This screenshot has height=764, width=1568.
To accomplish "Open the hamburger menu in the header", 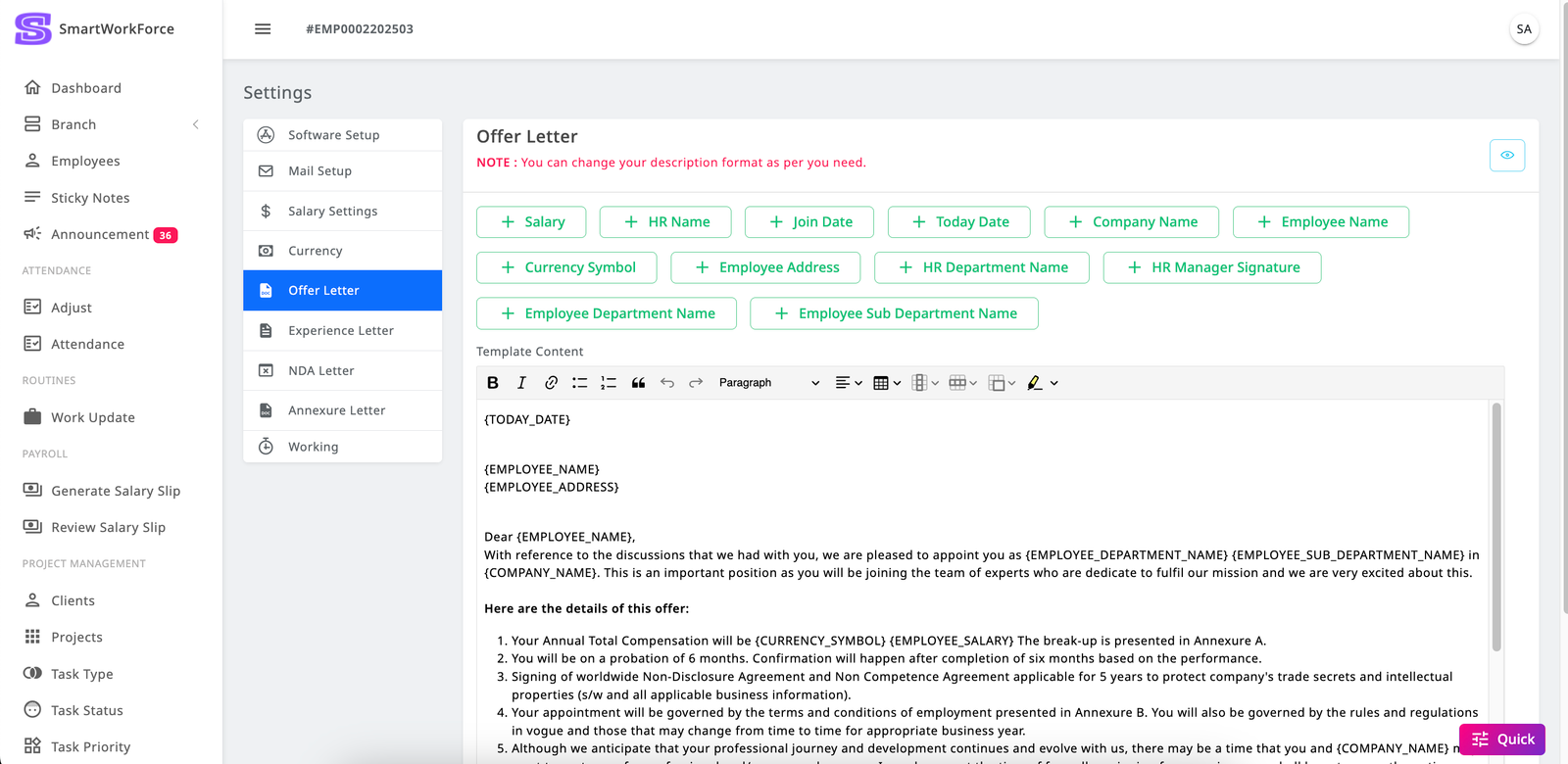I will click(263, 29).
